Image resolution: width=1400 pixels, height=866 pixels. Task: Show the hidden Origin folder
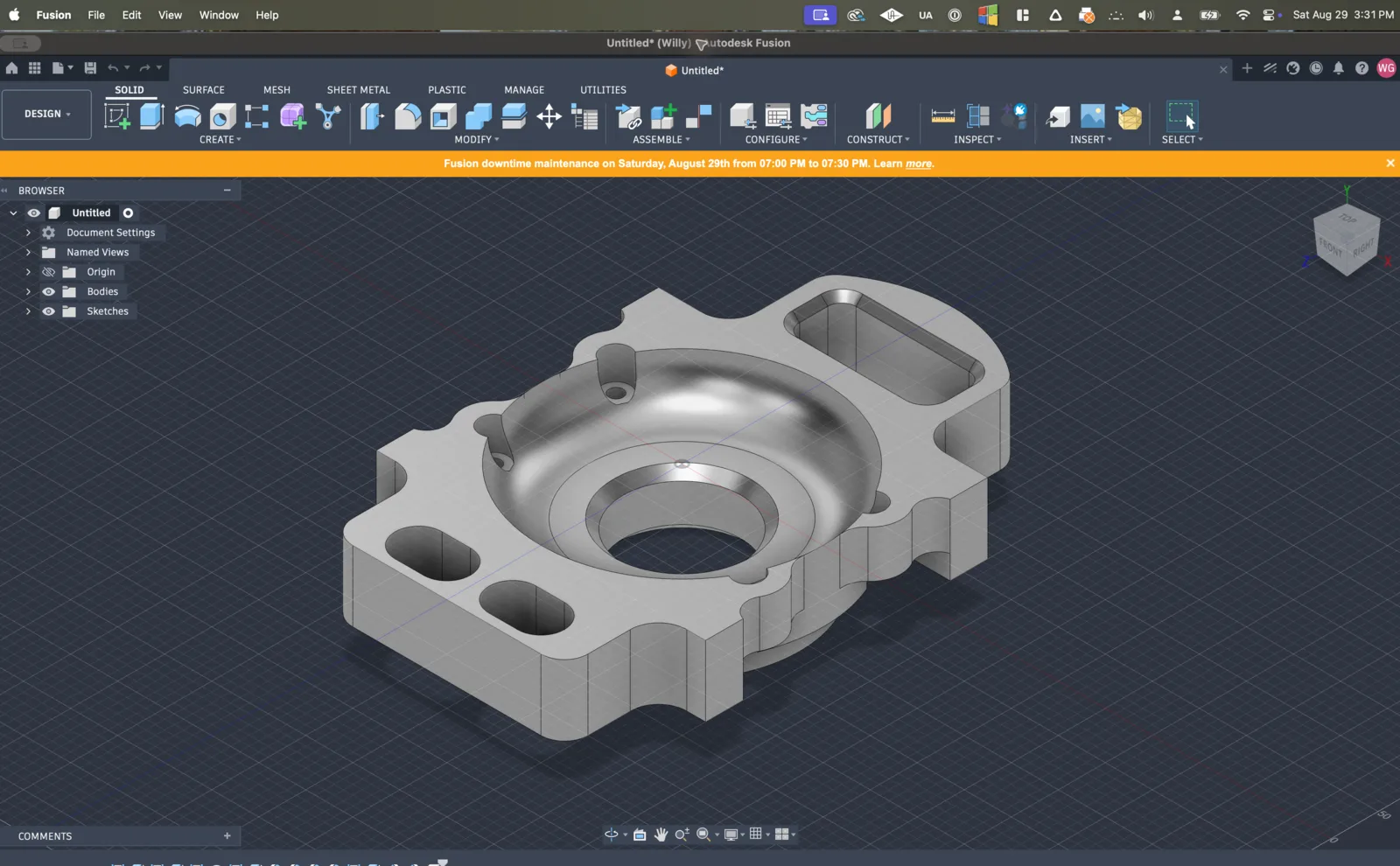(48, 272)
